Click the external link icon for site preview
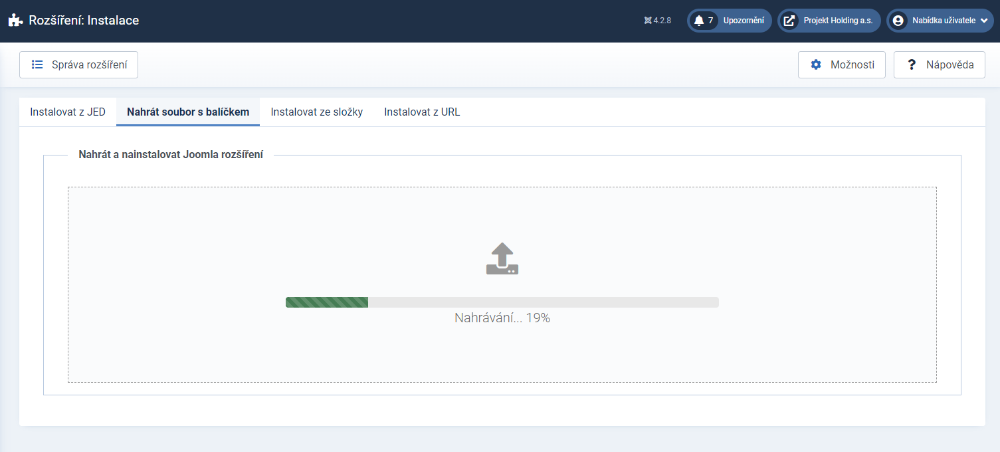 789,20
